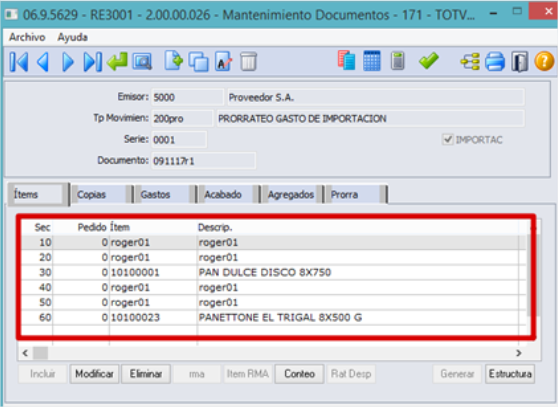Click the Tp Movimien field 200pro
Image resolution: width=558 pixels, height=407 pixels.
182,118
